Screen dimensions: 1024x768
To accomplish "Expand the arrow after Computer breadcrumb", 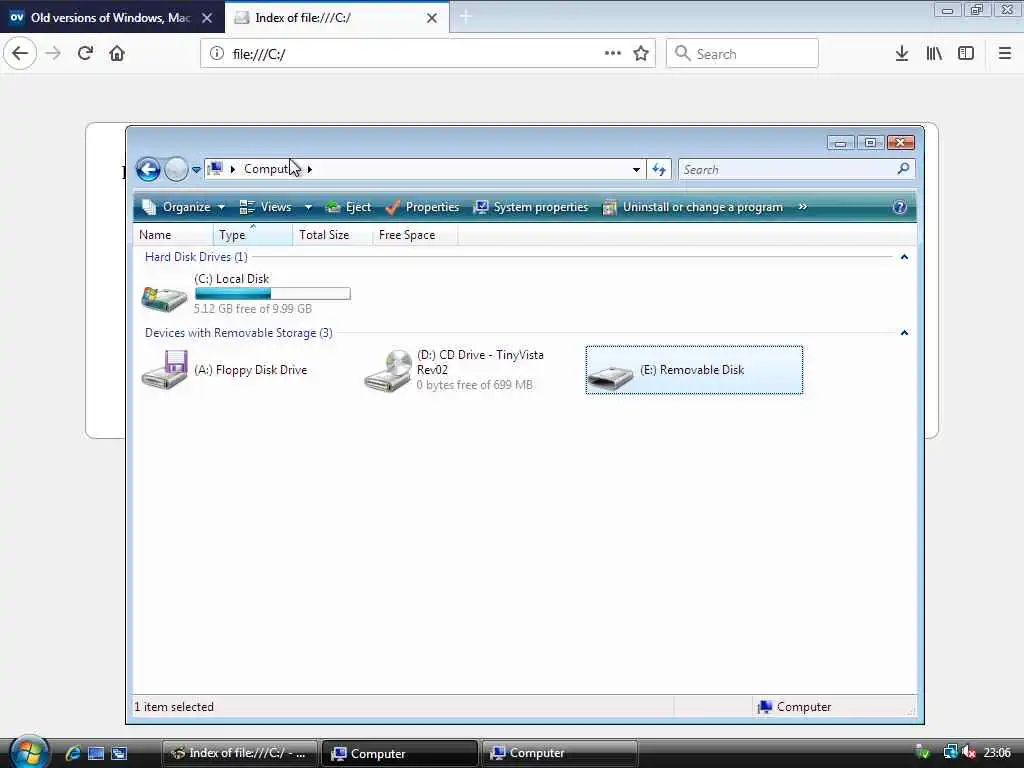I will [x=310, y=169].
